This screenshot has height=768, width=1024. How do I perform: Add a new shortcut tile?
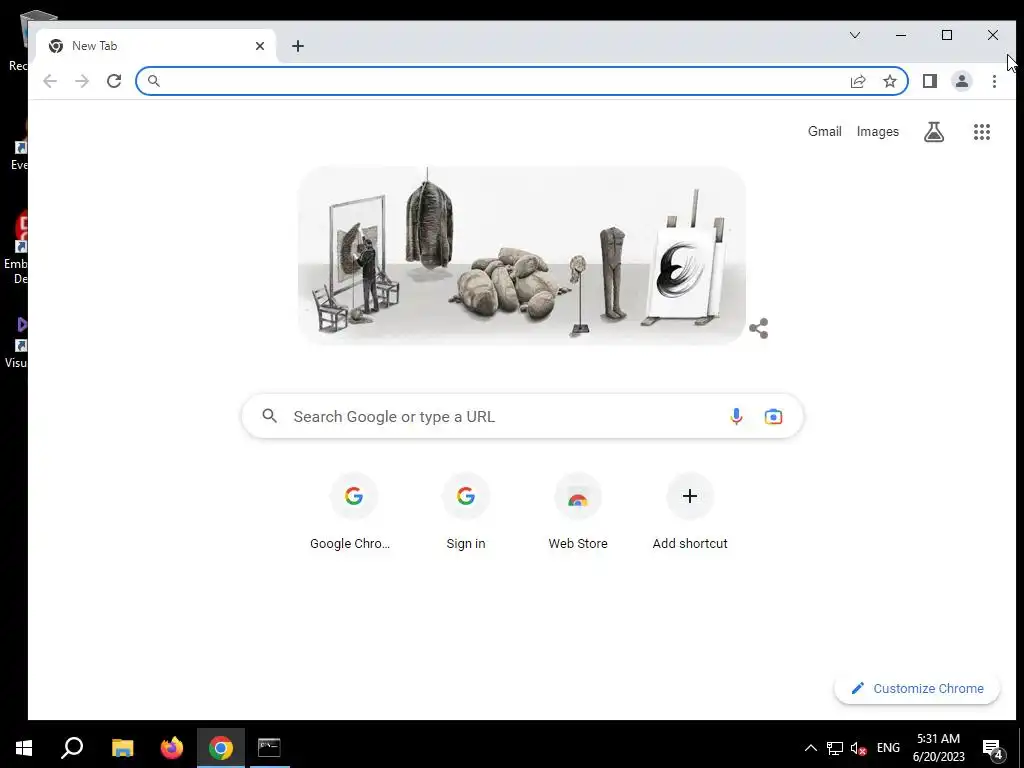(x=690, y=513)
